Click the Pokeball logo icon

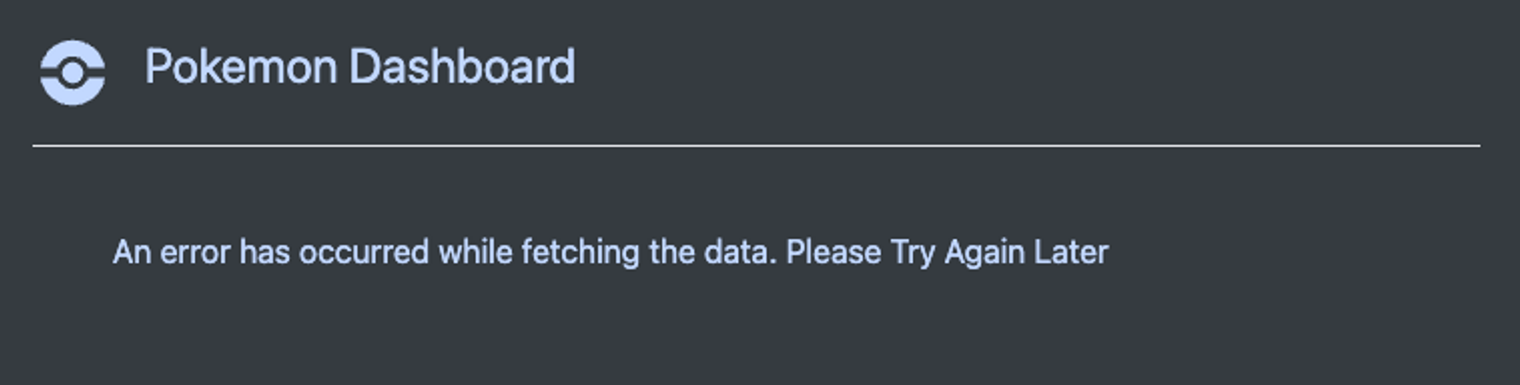point(72,72)
